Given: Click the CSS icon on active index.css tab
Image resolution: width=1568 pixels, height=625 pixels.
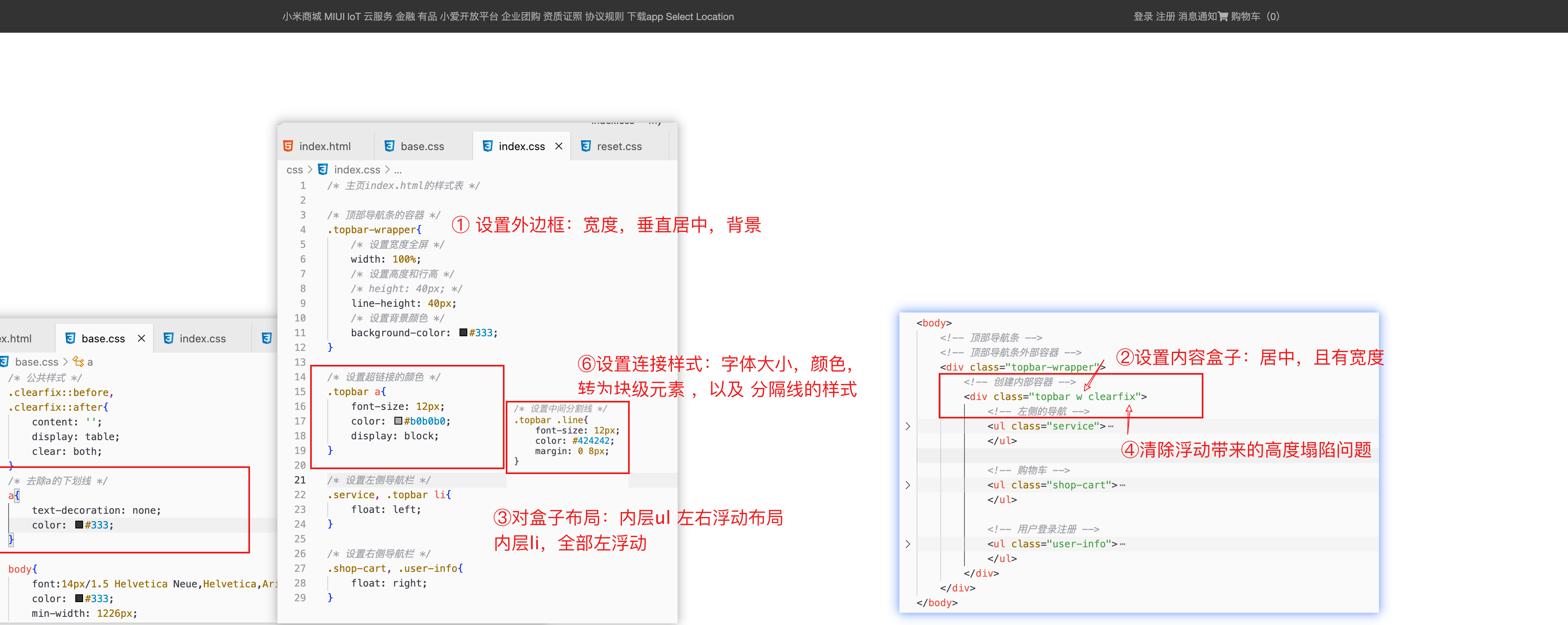Looking at the screenshot, I should coord(488,146).
